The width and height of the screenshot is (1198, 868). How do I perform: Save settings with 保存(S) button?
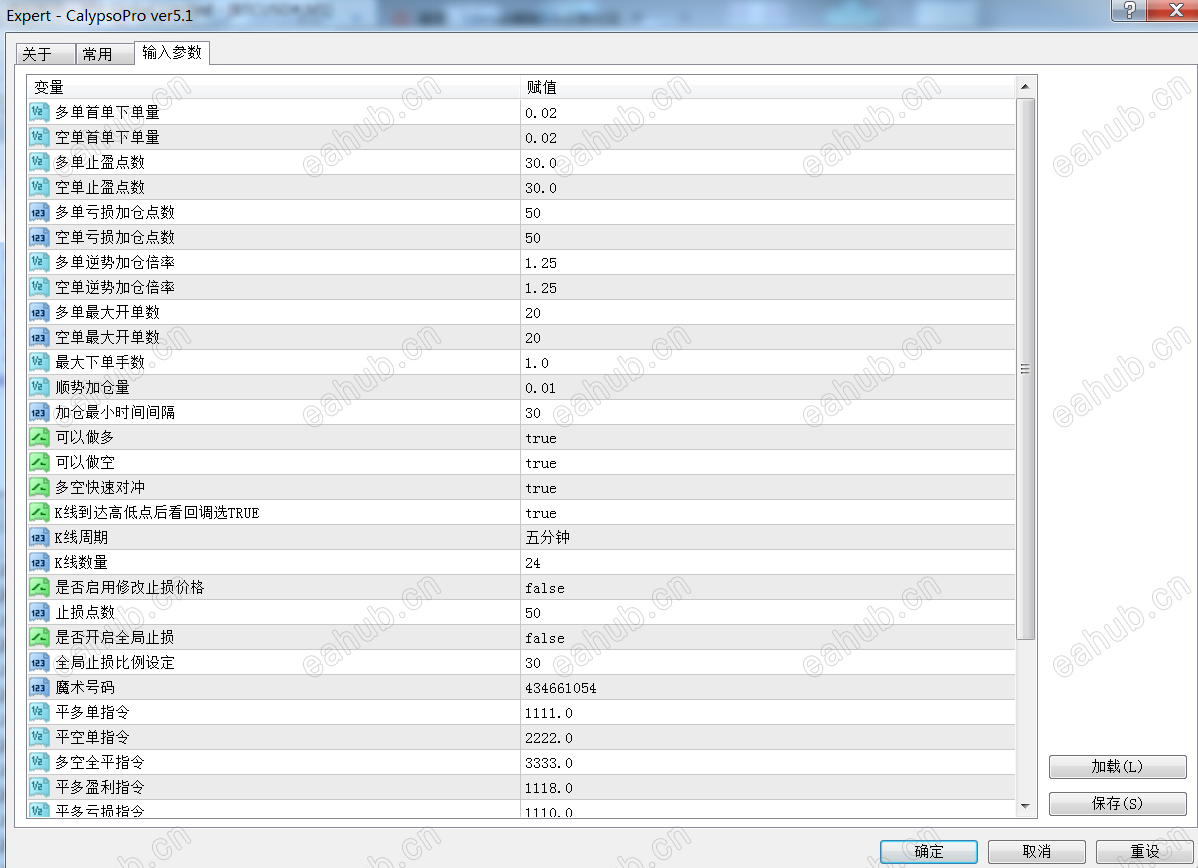point(1117,803)
